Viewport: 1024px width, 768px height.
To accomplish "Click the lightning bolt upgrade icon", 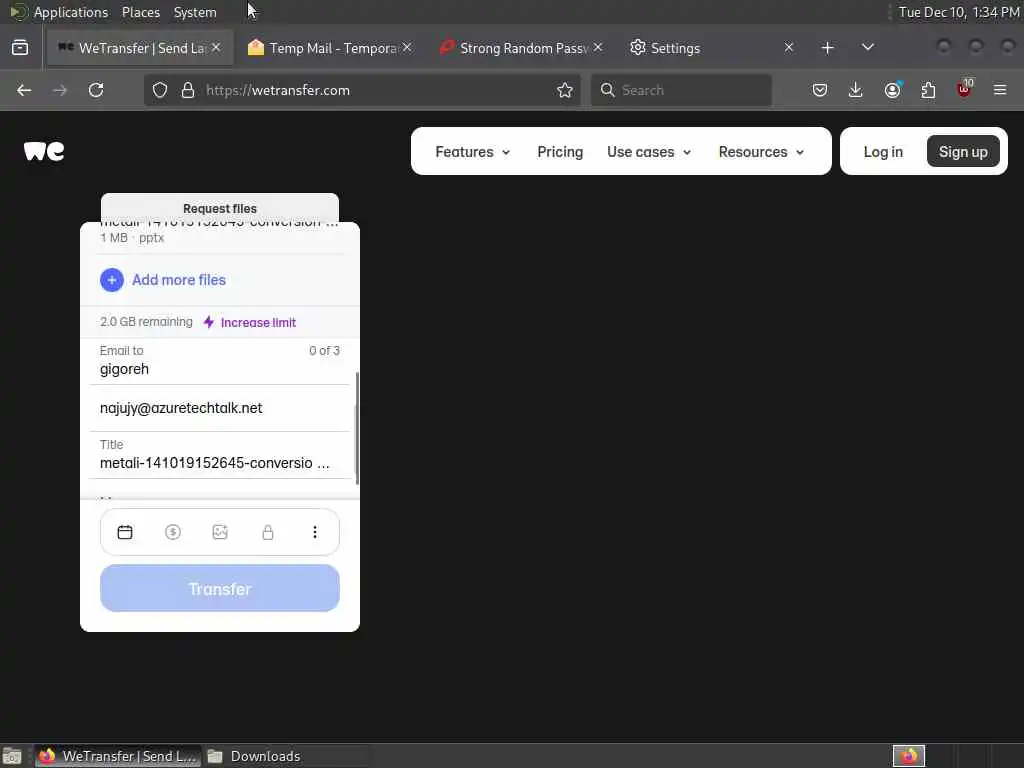I will (208, 322).
